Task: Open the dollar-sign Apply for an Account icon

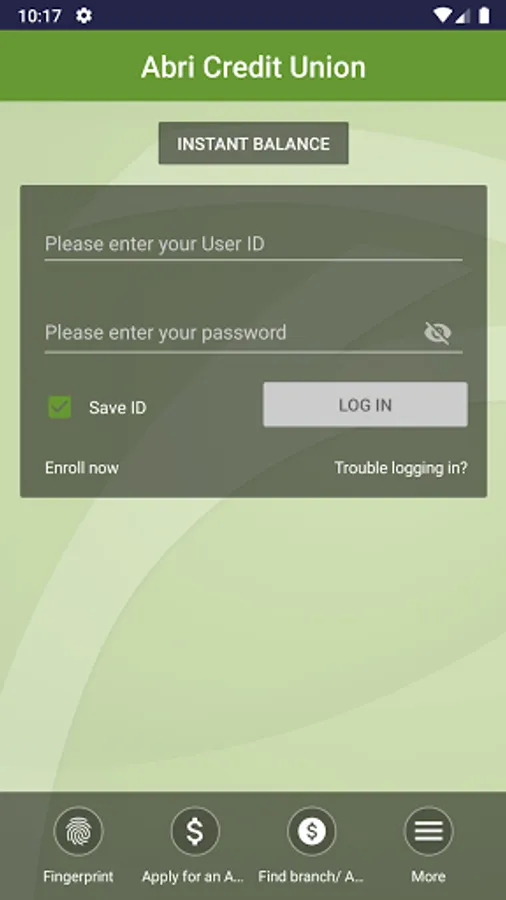Action: point(195,831)
